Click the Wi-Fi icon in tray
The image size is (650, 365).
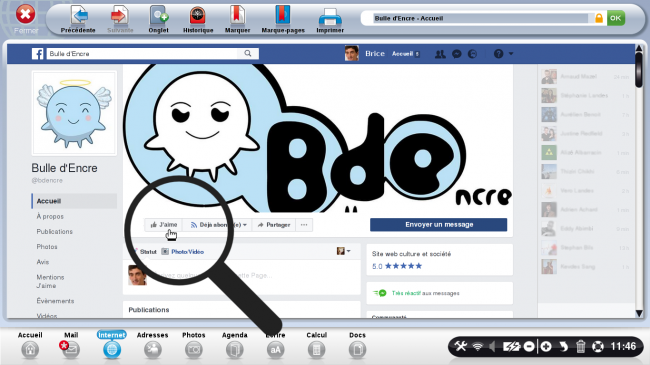click(478, 346)
